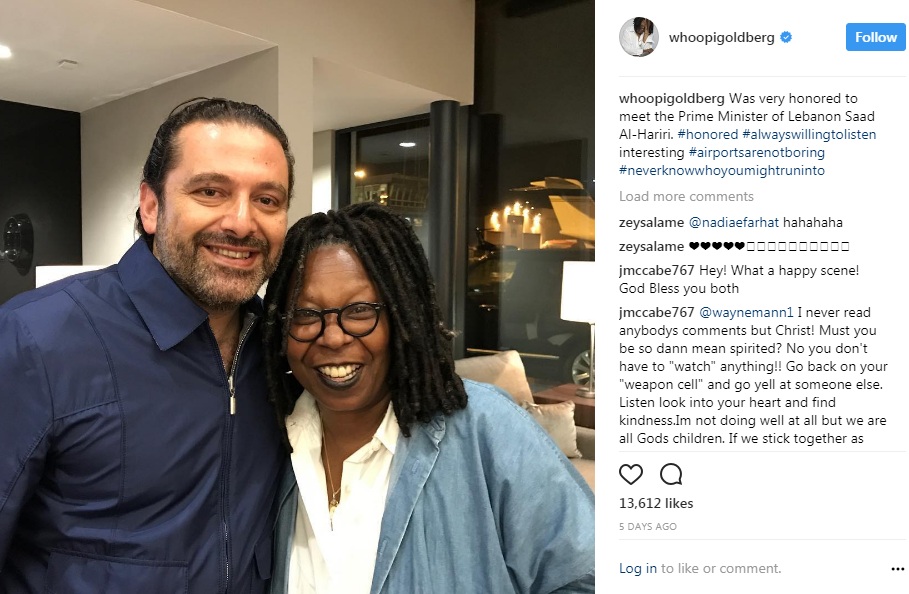This screenshot has width=909, height=594.
Task: Follow the whoopigoldberg account
Action: click(875, 37)
